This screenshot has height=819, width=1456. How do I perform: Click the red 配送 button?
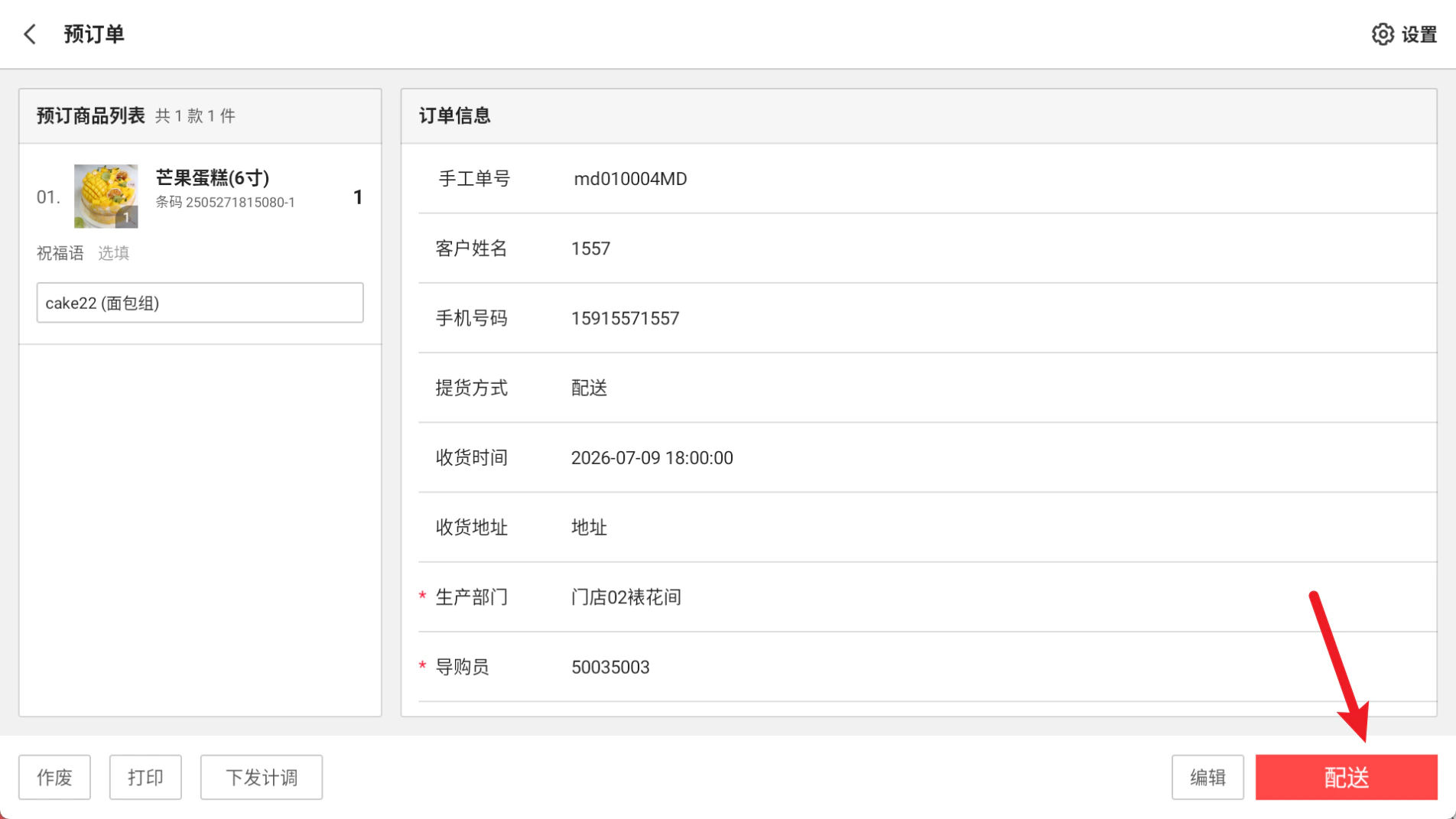tap(1346, 777)
